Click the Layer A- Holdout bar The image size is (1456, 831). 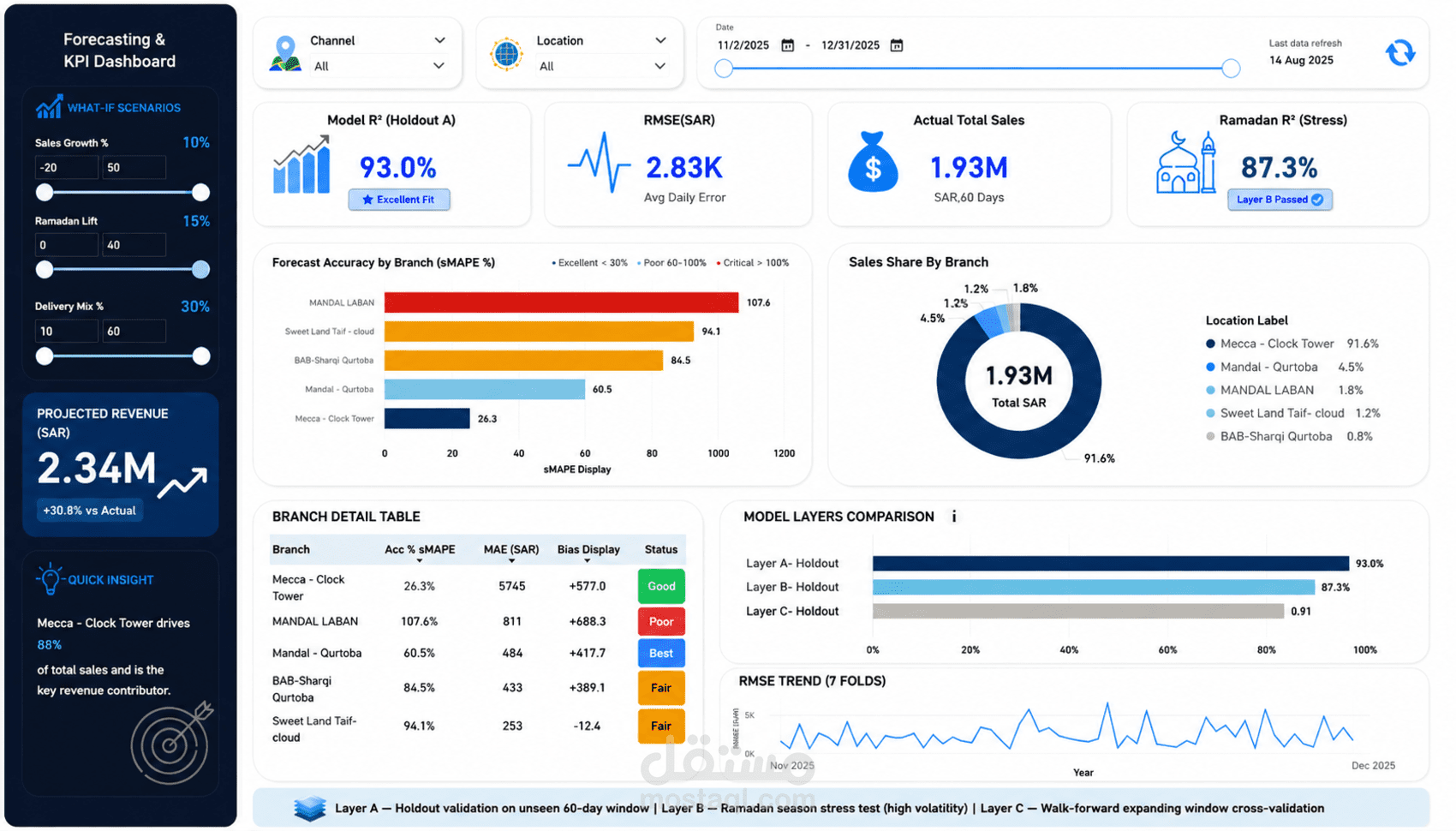(x=1111, y=563)
